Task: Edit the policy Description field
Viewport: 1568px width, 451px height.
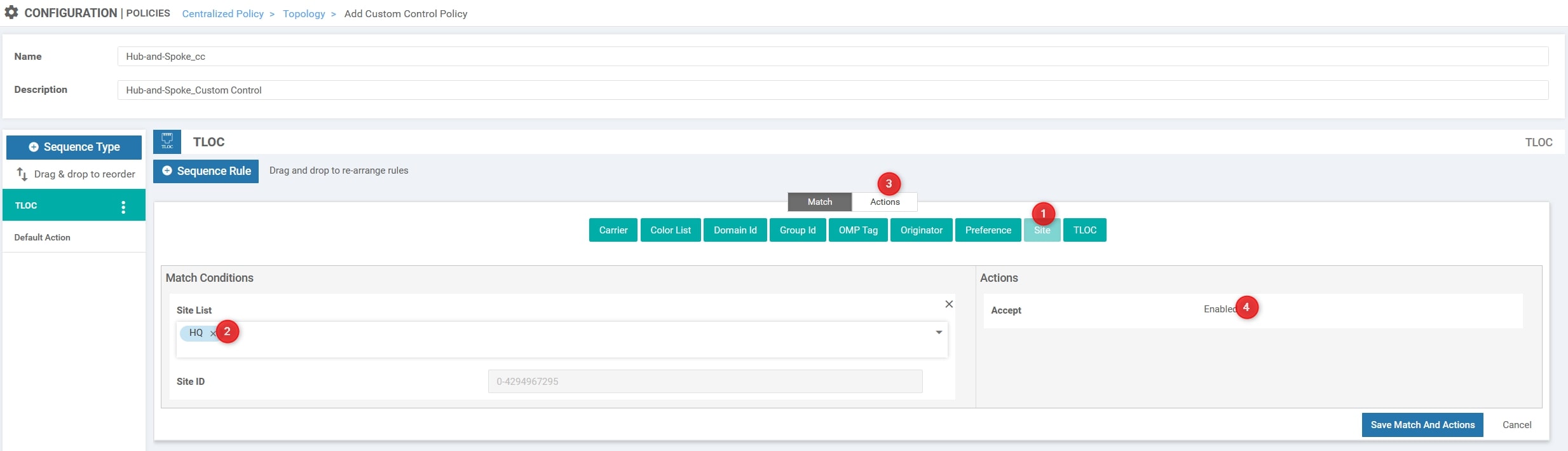Action: pos(833,90)
